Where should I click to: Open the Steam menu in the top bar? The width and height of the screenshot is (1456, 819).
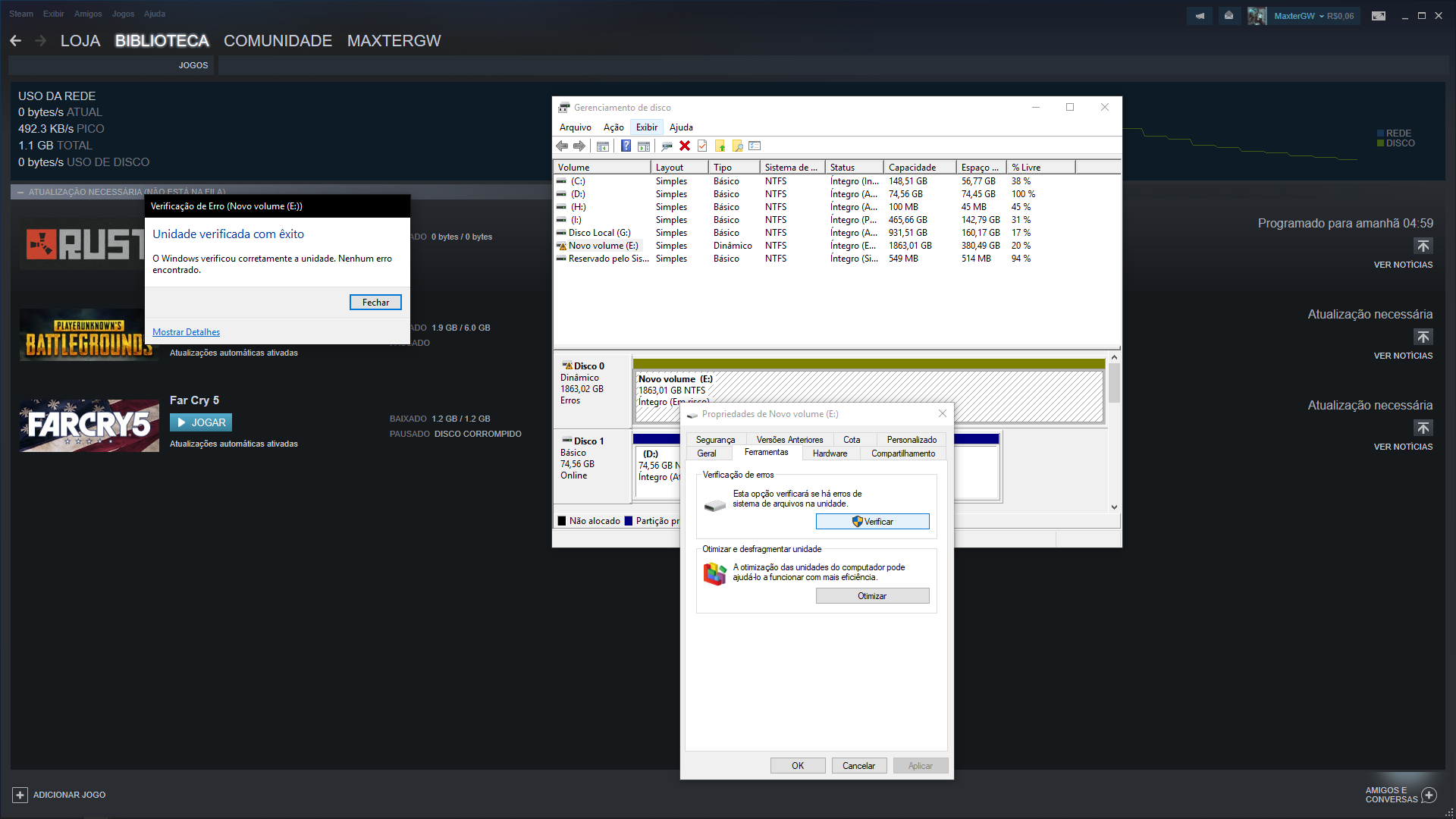(x=21, y=14)
